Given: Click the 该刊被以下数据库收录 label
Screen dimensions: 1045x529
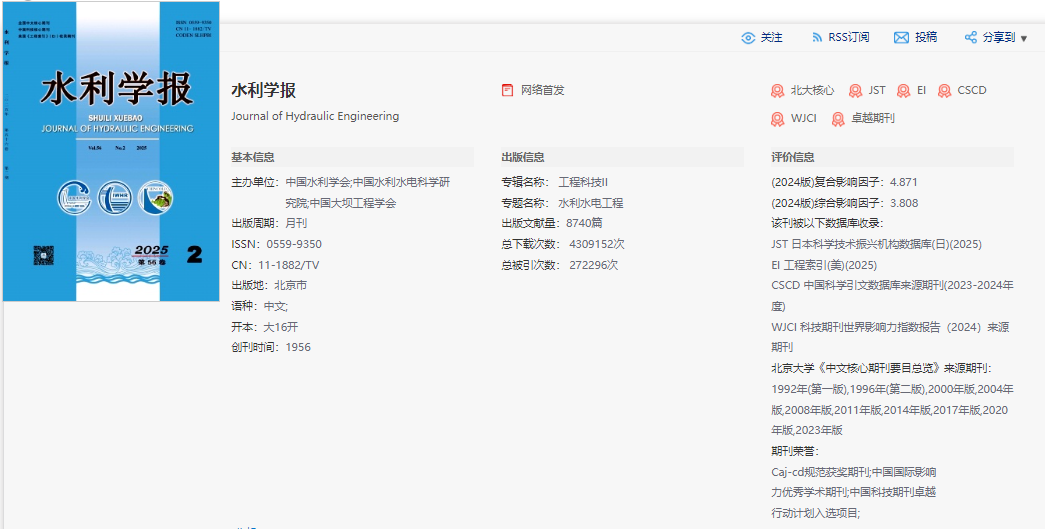Looking at the screenshot, I should pyautogui.click(x=827, y=223).
